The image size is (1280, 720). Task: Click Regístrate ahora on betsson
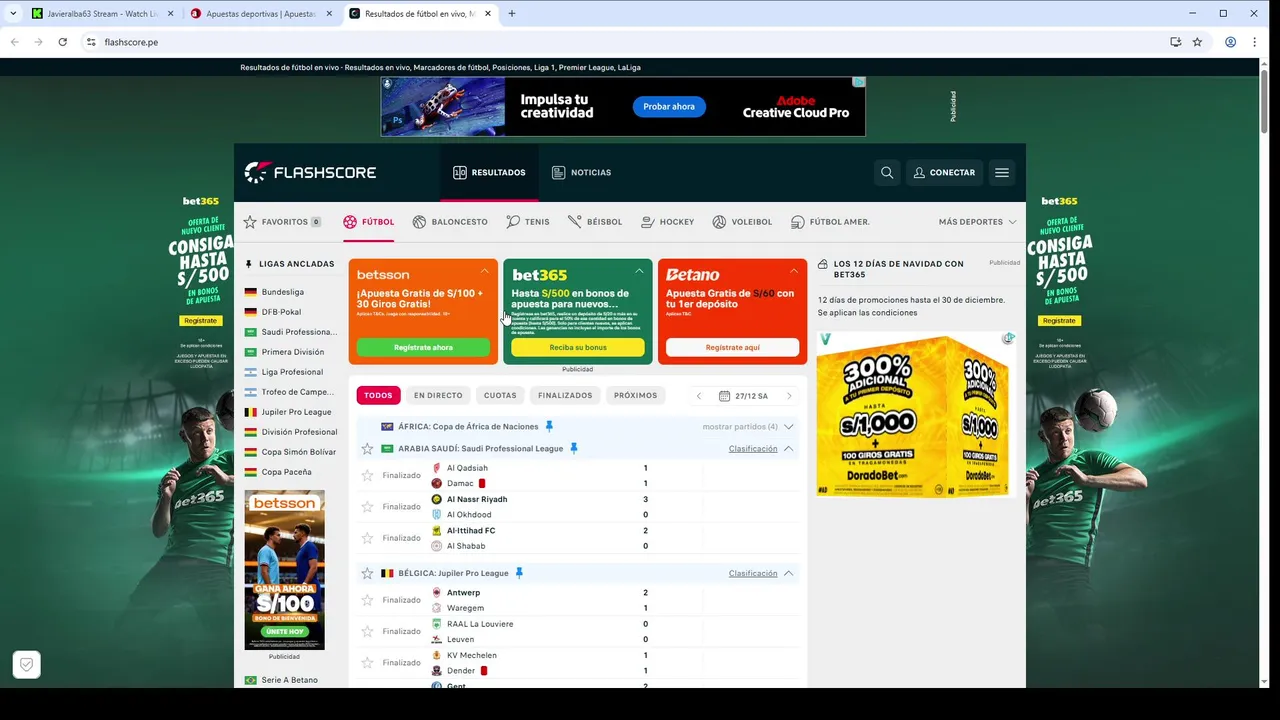click(423, 347)
